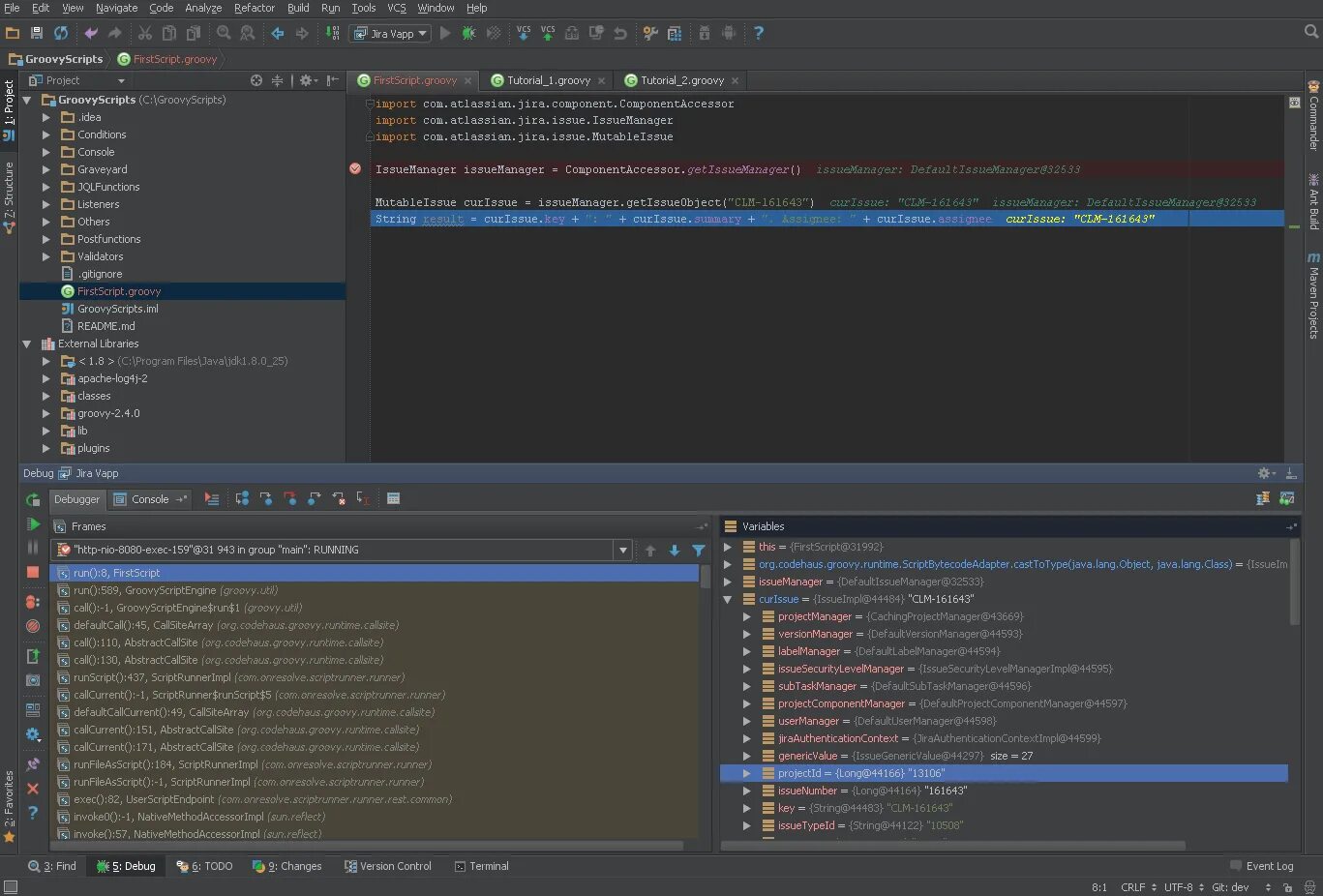Click Synchronize icon in main toolbar
1323x896 pixels.
pyautogui.click(x=61, y=33)
